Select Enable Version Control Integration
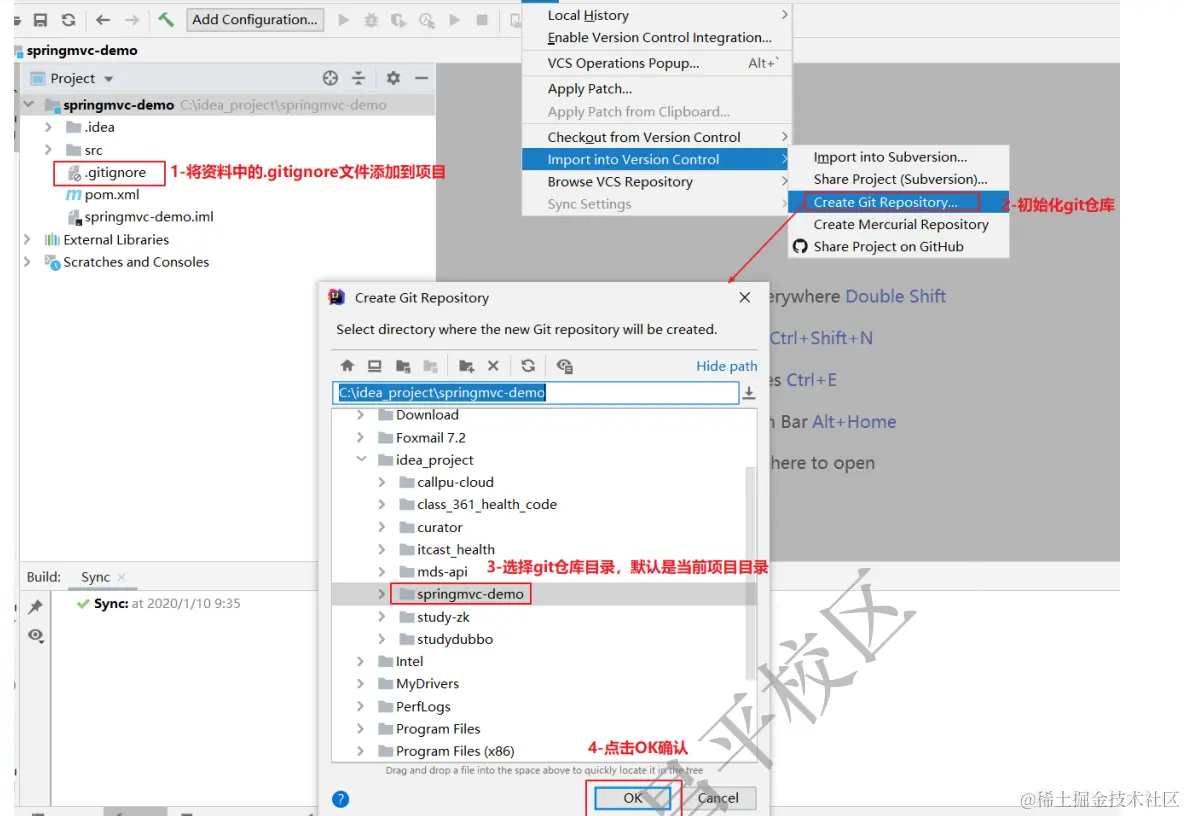This screenshot has height=816, width=1186. pyautogui.click(x=657, y=38)
